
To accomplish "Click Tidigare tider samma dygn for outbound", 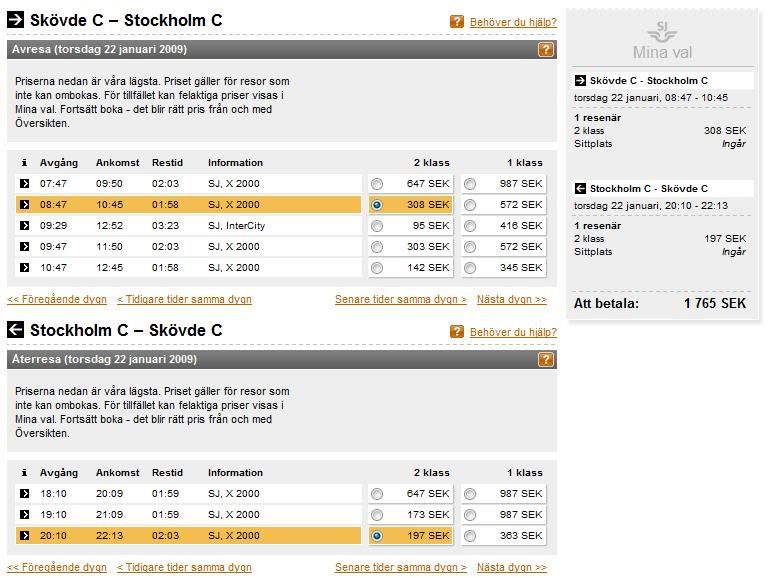I will [x=184, y=299].
